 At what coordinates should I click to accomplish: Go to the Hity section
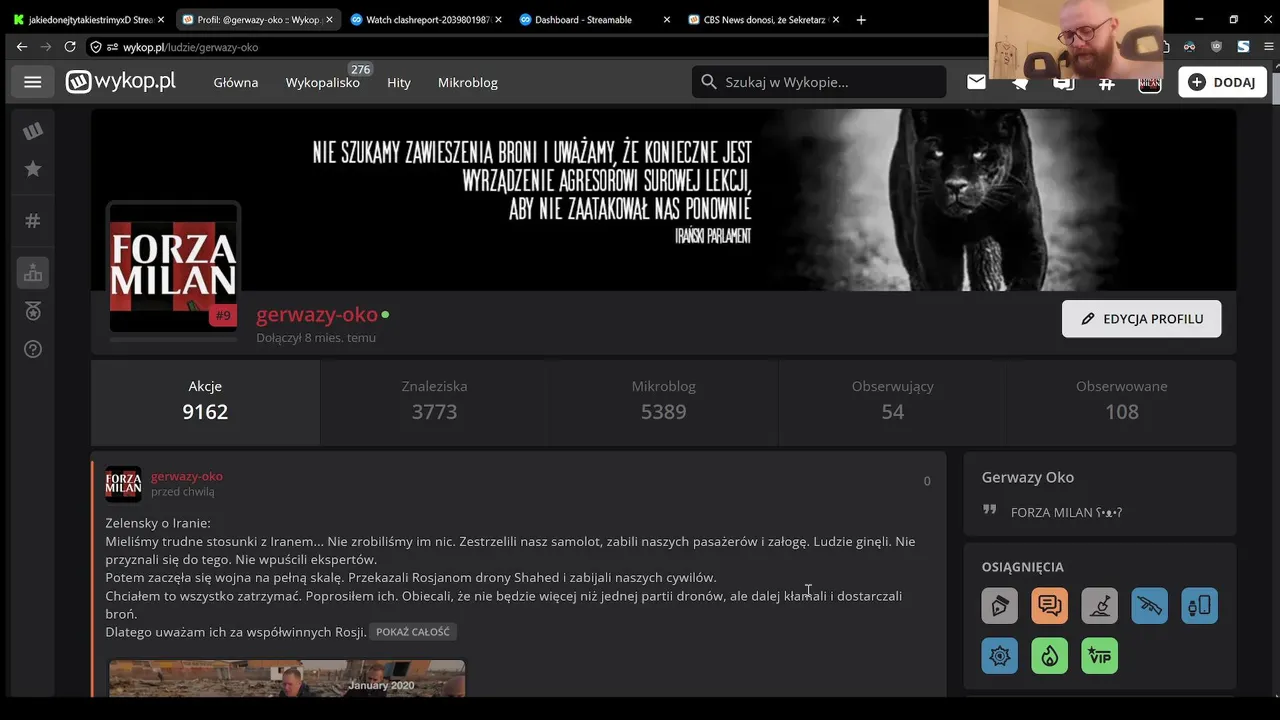tap(399, 82)
